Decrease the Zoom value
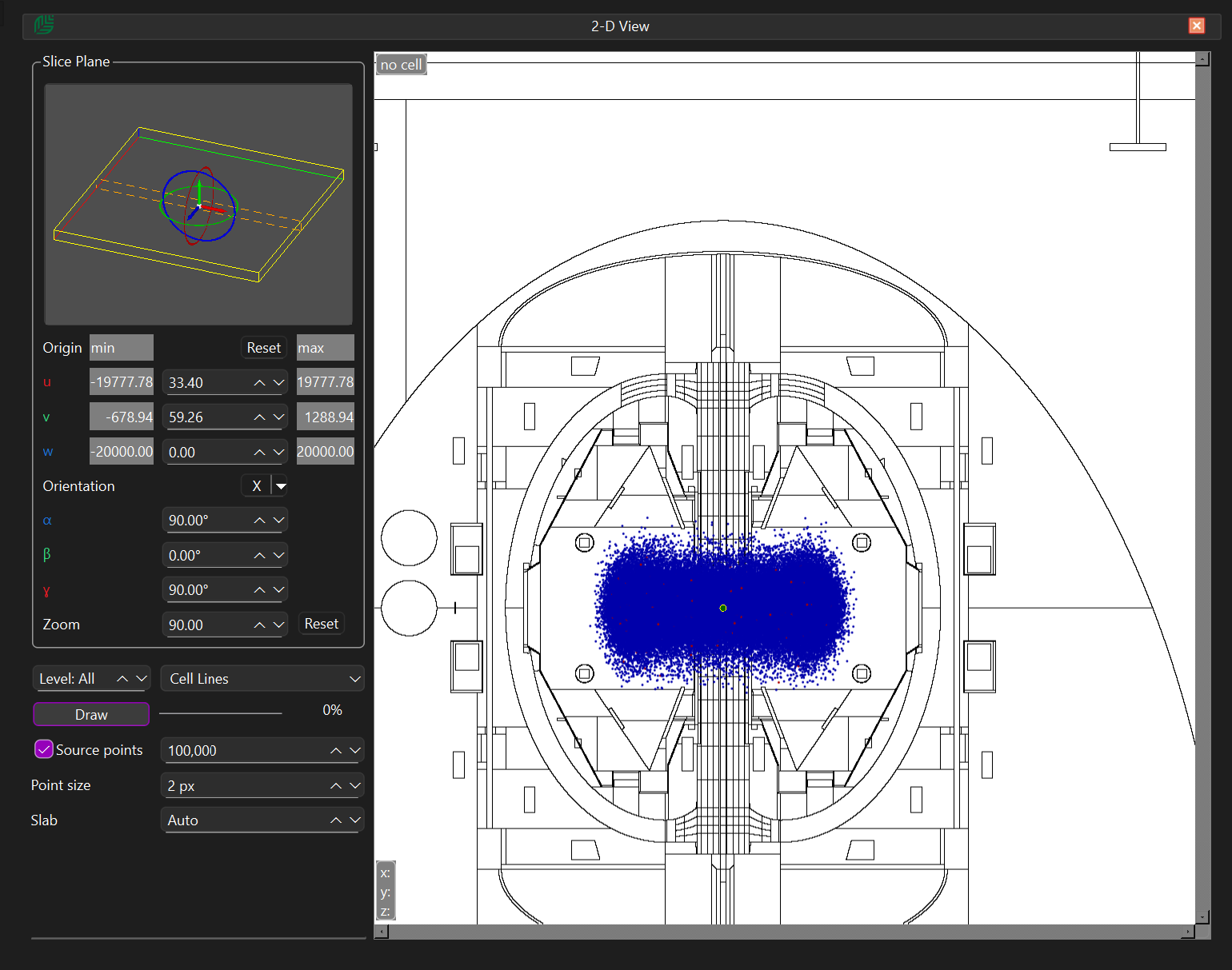 click(x=278, y=625)
